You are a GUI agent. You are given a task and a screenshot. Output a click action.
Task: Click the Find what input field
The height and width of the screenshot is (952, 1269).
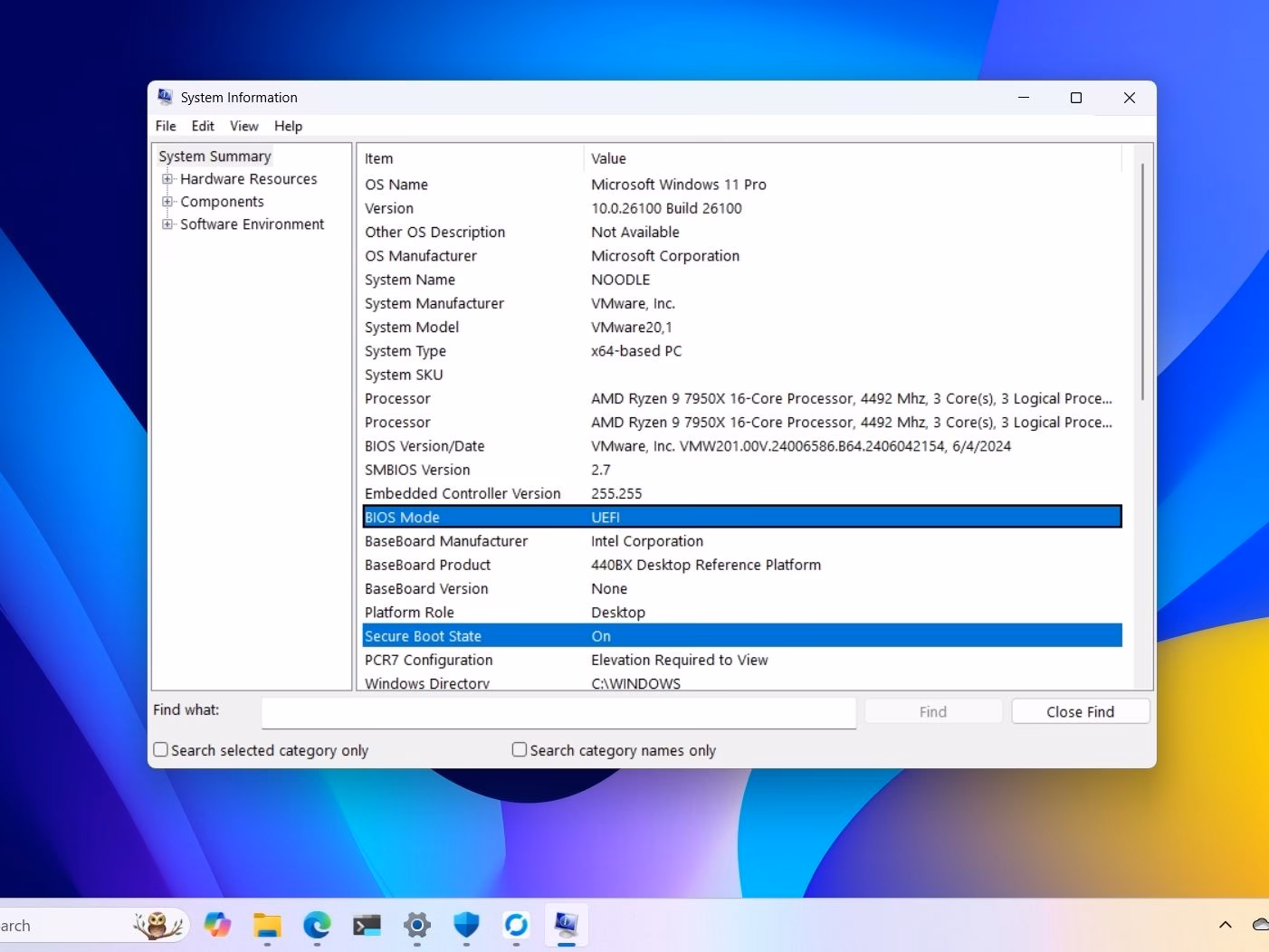[558, 712]
